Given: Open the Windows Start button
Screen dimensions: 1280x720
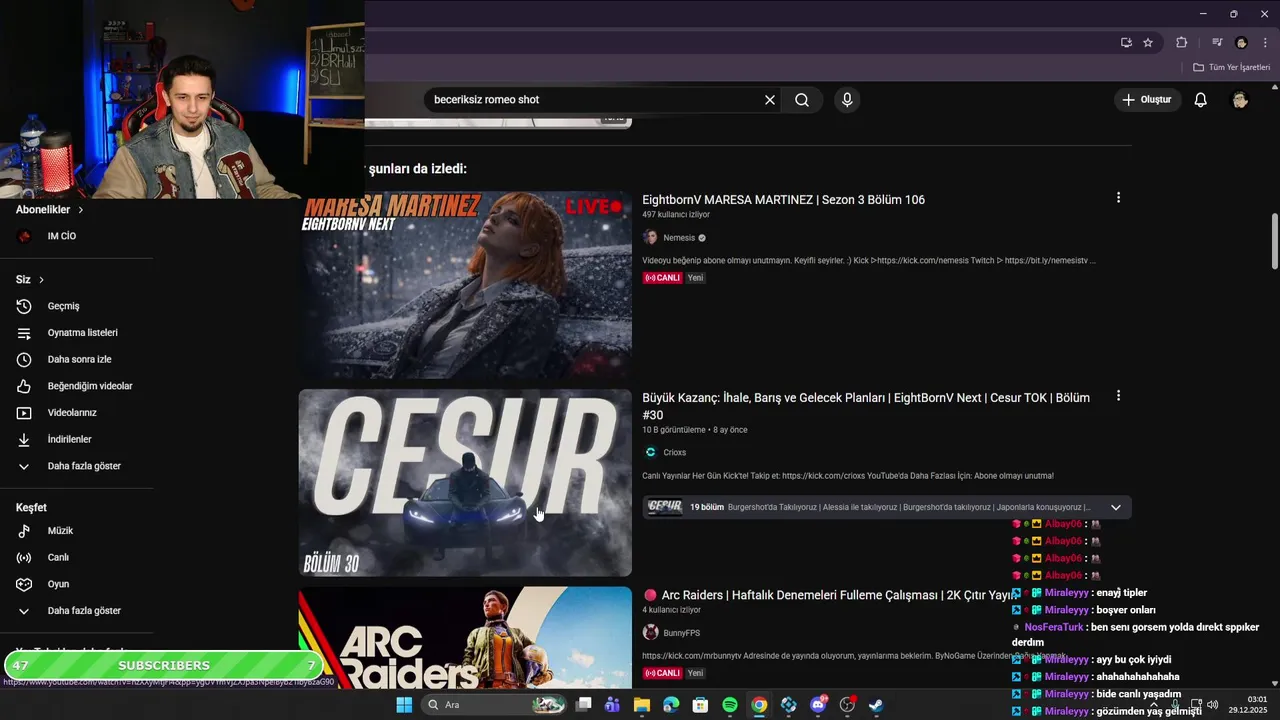Looking at the screenshot, I should pyautogui.click(x=404, y=705).
